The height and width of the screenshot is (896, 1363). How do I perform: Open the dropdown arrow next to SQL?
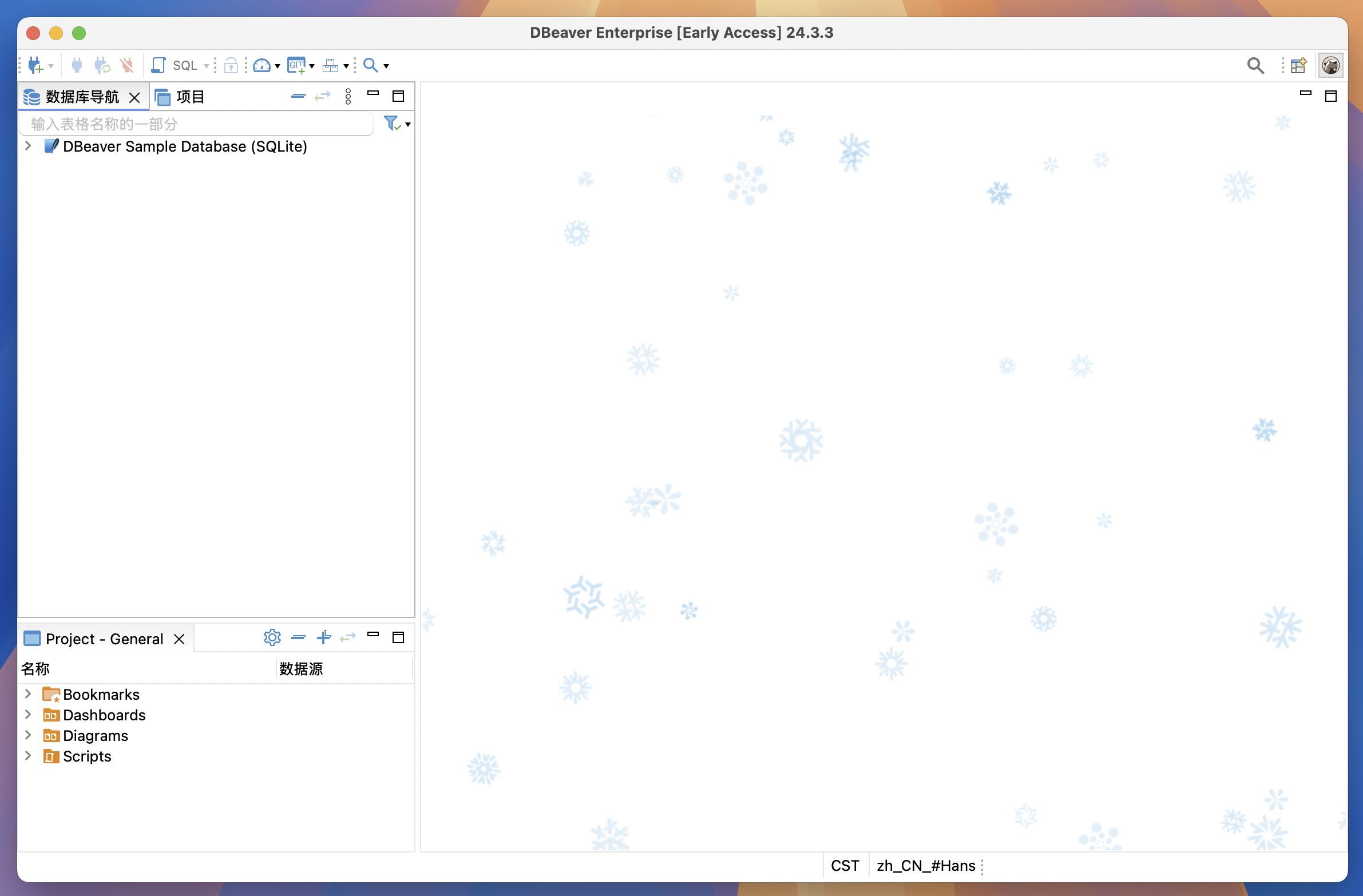tap(206, 66)
